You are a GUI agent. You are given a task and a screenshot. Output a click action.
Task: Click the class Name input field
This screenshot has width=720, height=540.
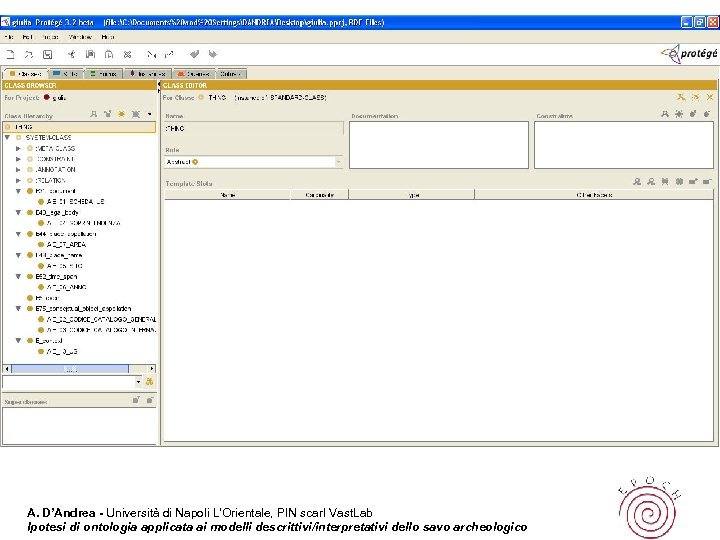[x=253, y=129]
